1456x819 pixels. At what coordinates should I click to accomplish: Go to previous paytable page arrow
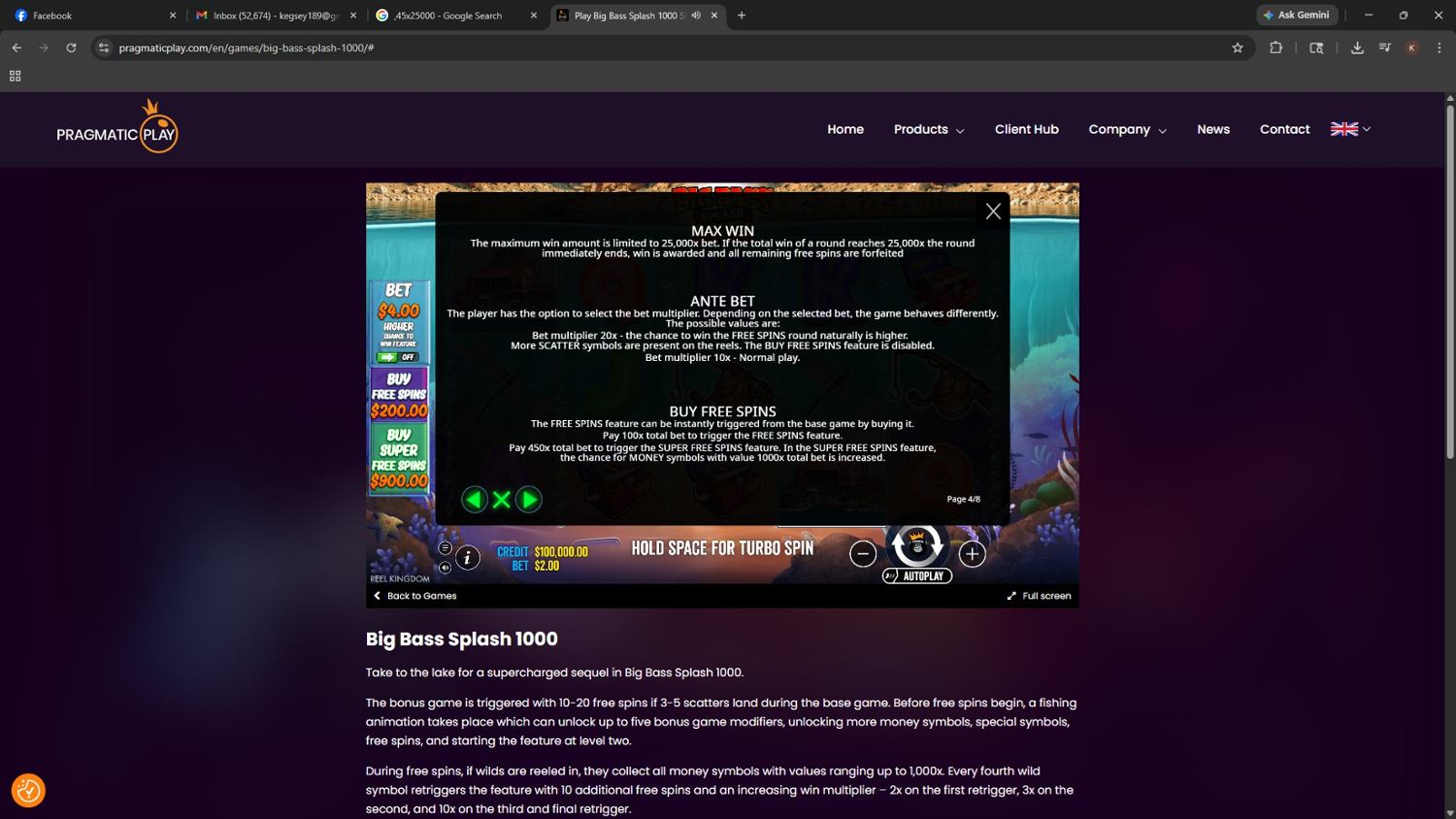(x=474, y=500)
